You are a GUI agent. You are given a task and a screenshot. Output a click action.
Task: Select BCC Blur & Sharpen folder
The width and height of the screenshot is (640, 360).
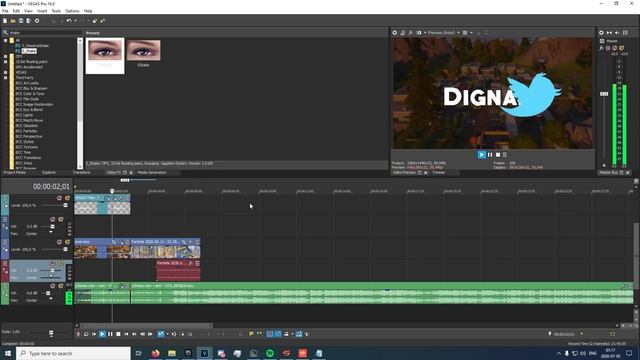point(31,88)
